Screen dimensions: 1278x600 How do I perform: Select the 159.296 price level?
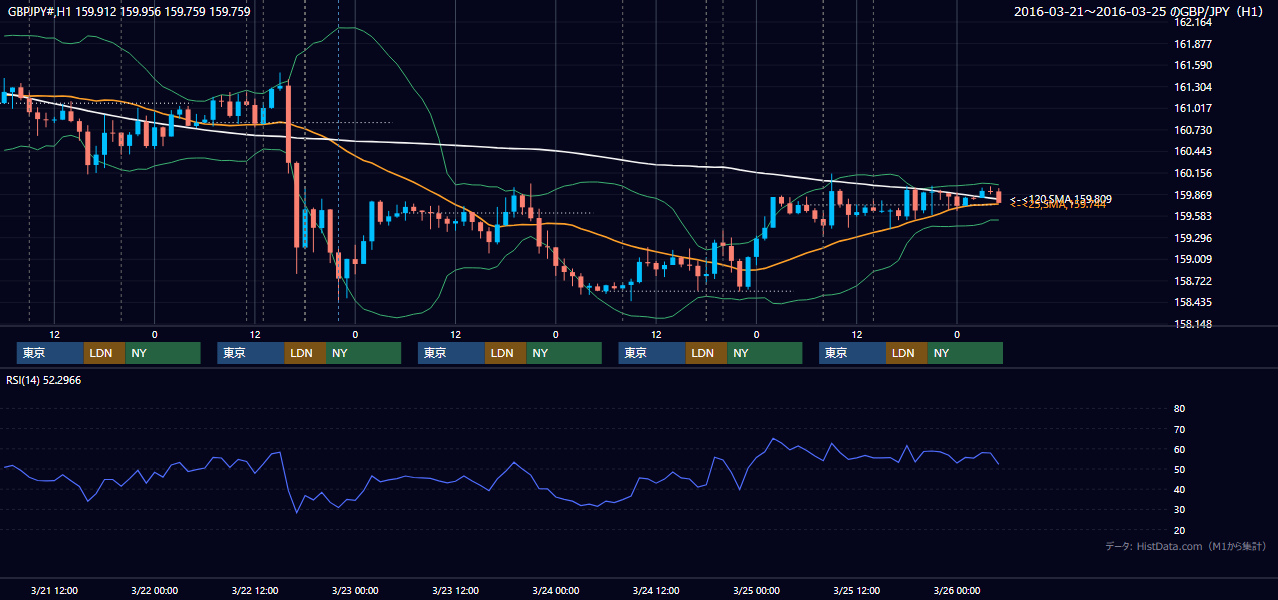pos(1193,238)
